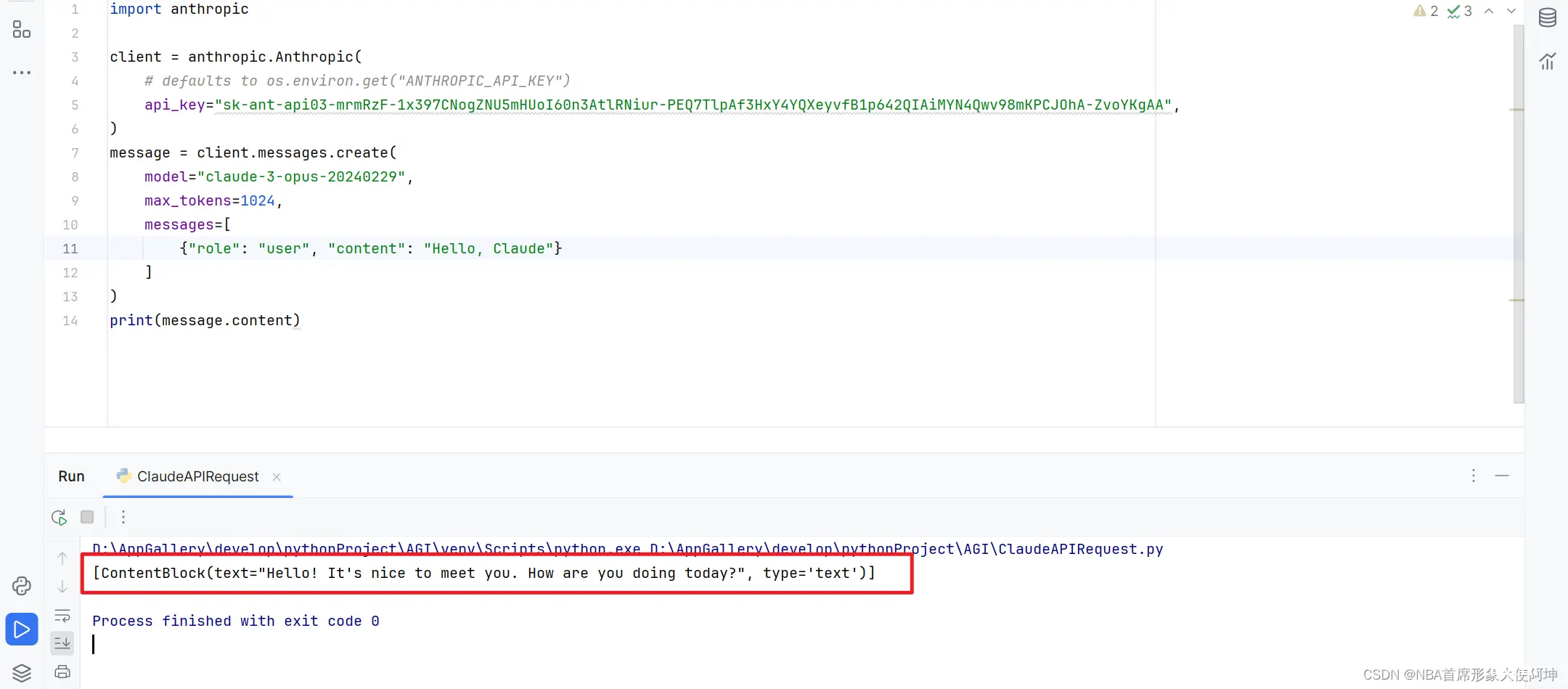Click 'client.messages.create(' on line 7

click(297, 153)
